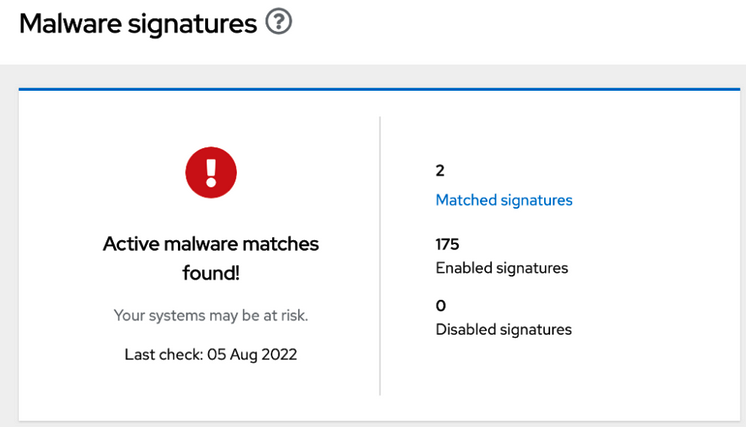Click the word Active in the alert heading
Screen dimensions: 746x427
129,243
